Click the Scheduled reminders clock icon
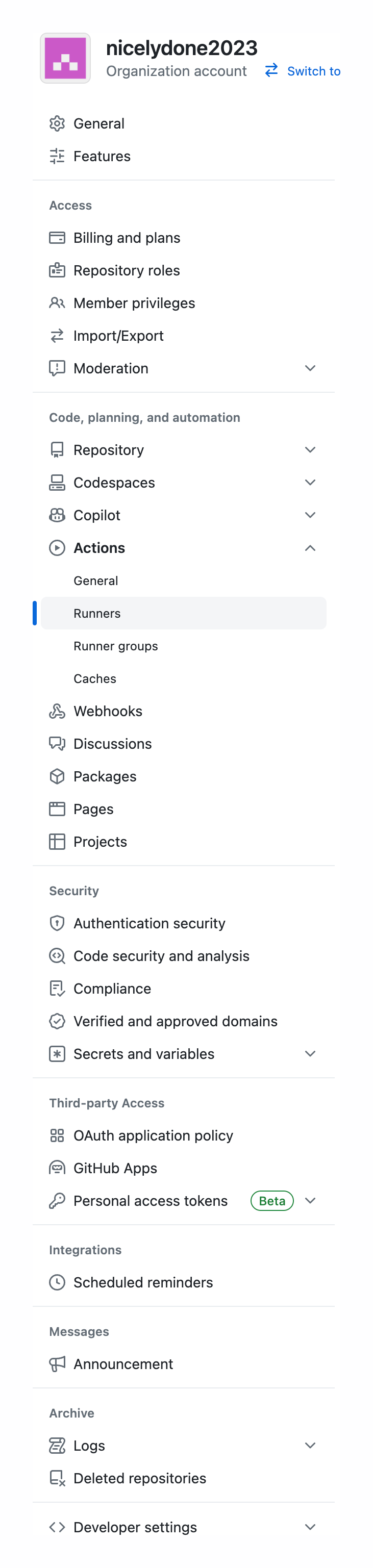 [x=57, y=1282]
